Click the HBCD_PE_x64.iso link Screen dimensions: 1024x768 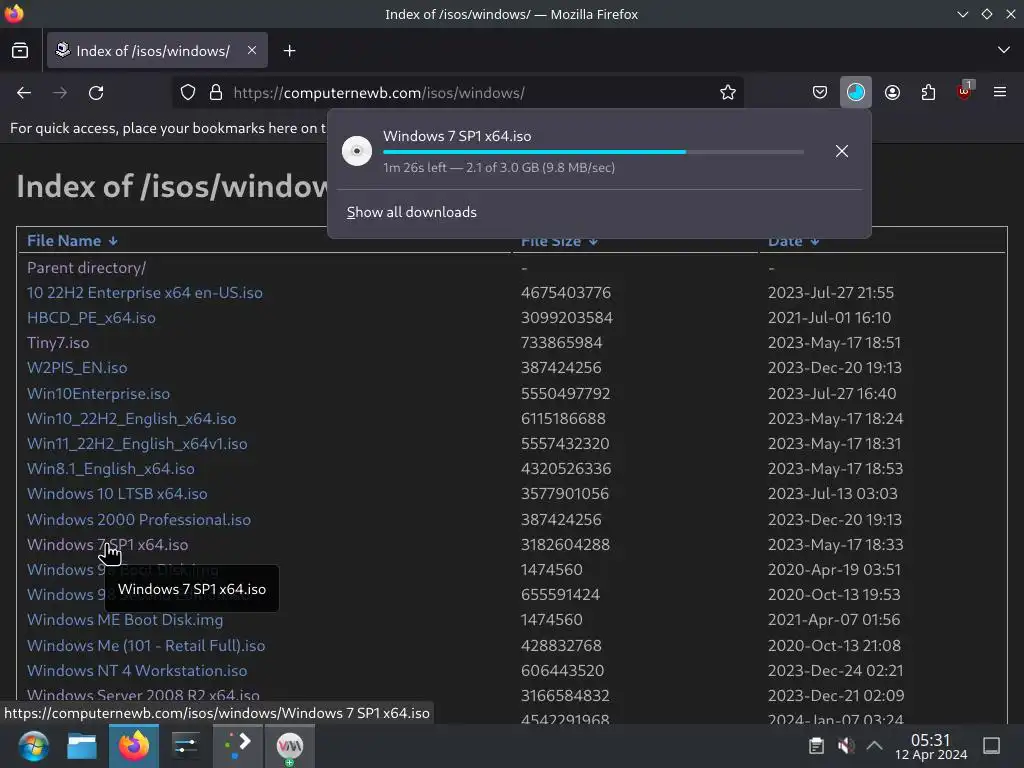(91, 318)
